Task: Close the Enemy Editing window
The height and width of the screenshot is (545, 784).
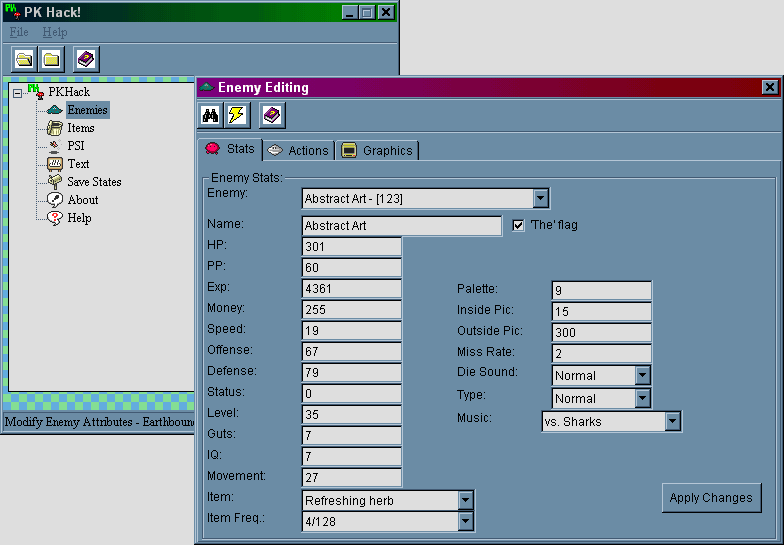Action: coord(770,88)
